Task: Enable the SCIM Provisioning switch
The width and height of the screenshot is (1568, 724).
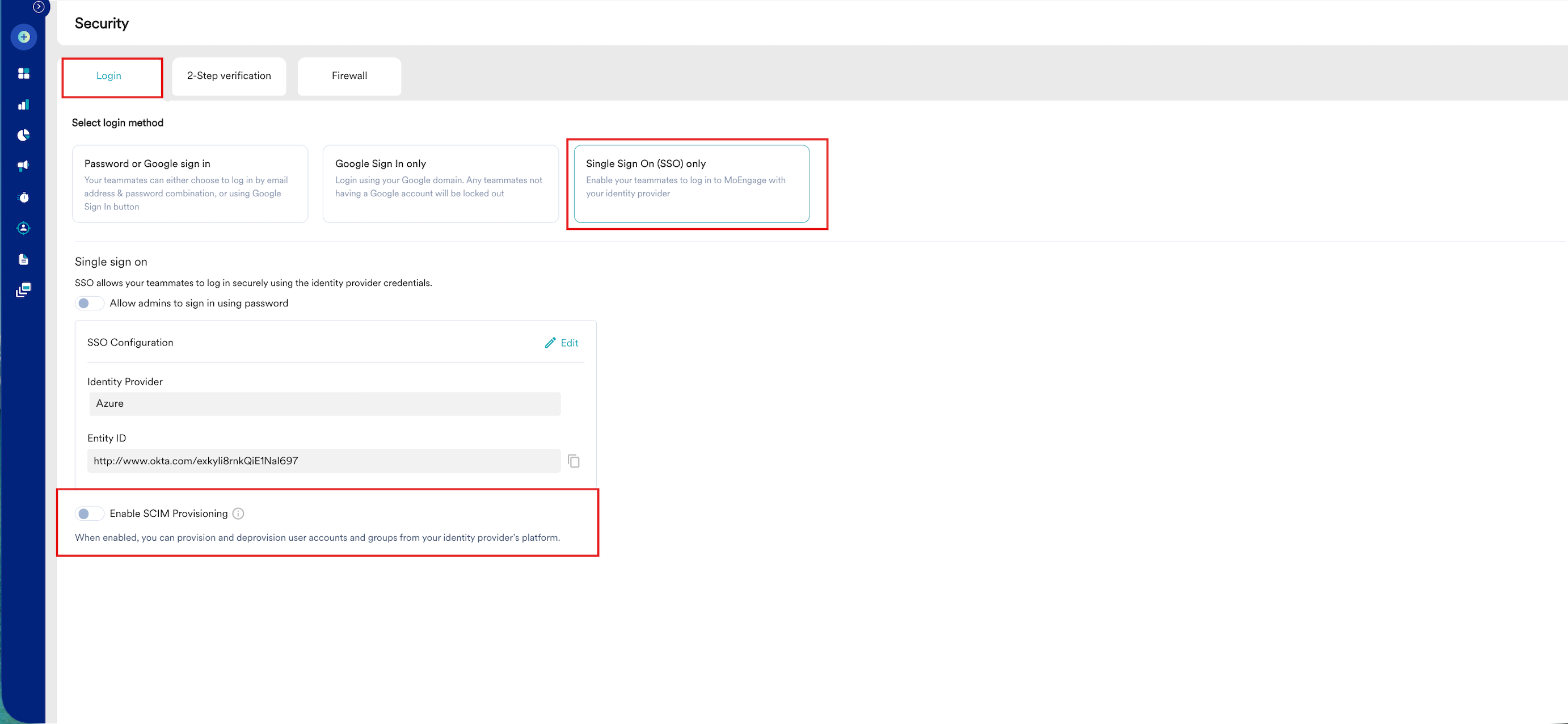Action: tap(89, 513)
